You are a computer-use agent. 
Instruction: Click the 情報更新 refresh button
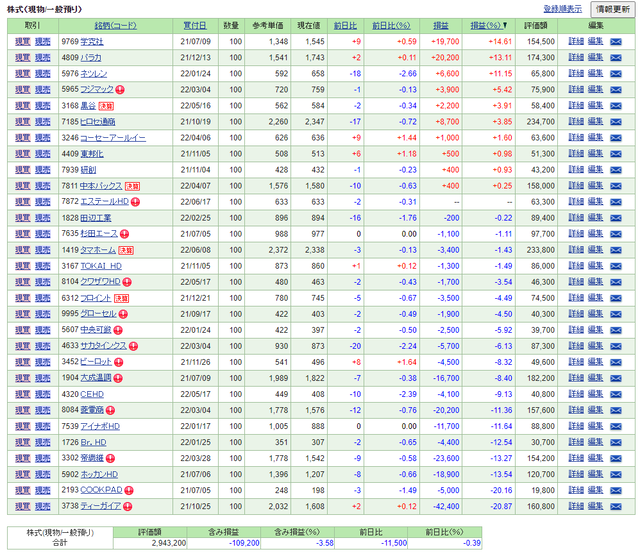coord(613,9)
